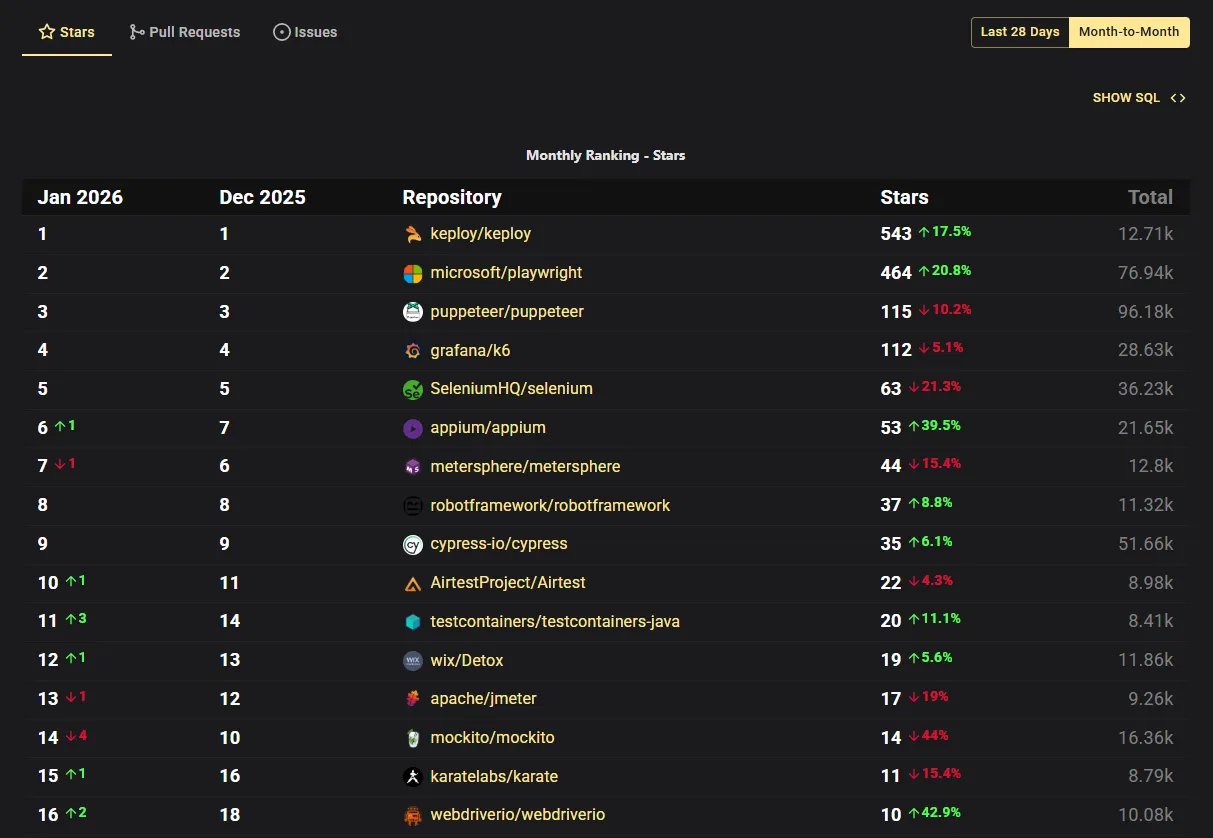This screenshot has width=1213, height=838.
Task: Click the grafana/k6 logo icon
Action: click(413, 350)
